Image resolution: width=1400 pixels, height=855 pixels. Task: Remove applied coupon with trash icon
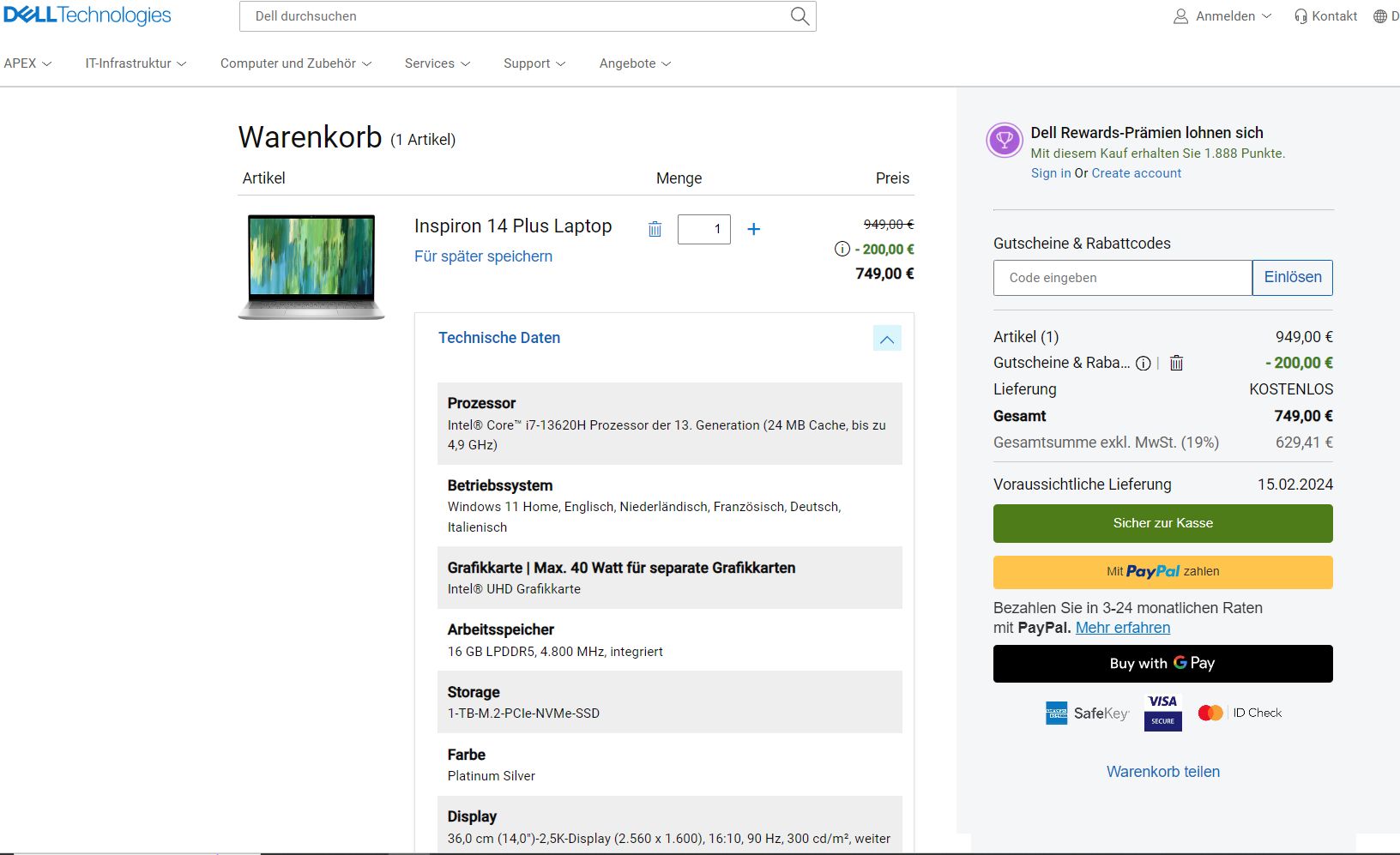[x=1177, y=363]
